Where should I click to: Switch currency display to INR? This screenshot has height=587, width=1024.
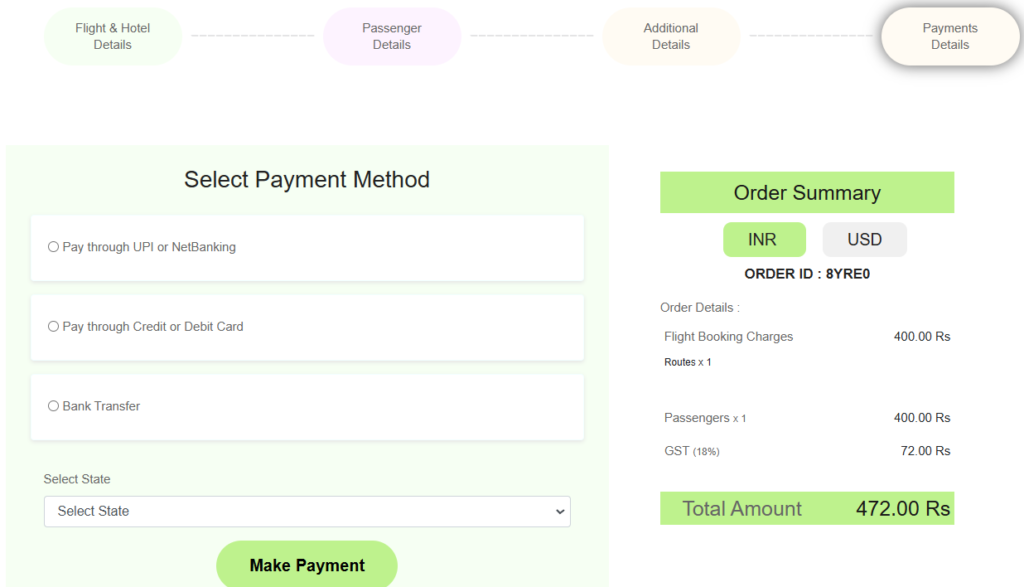(764, 239)
